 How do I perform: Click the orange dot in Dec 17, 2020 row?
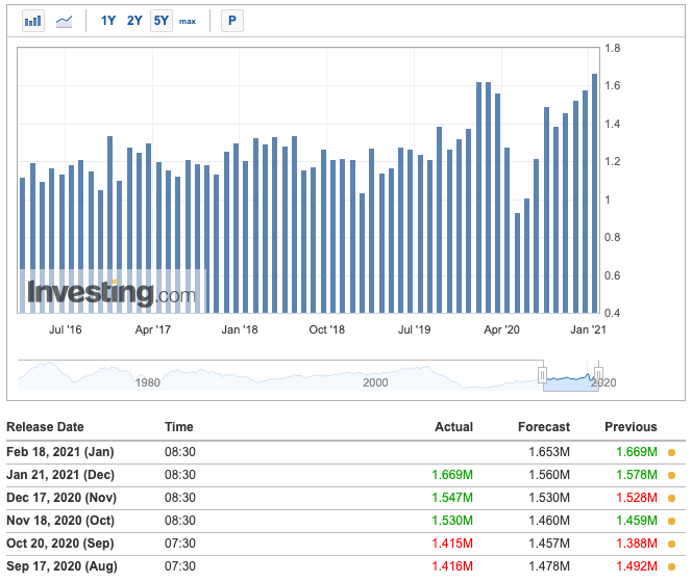[x=672, y=498]
